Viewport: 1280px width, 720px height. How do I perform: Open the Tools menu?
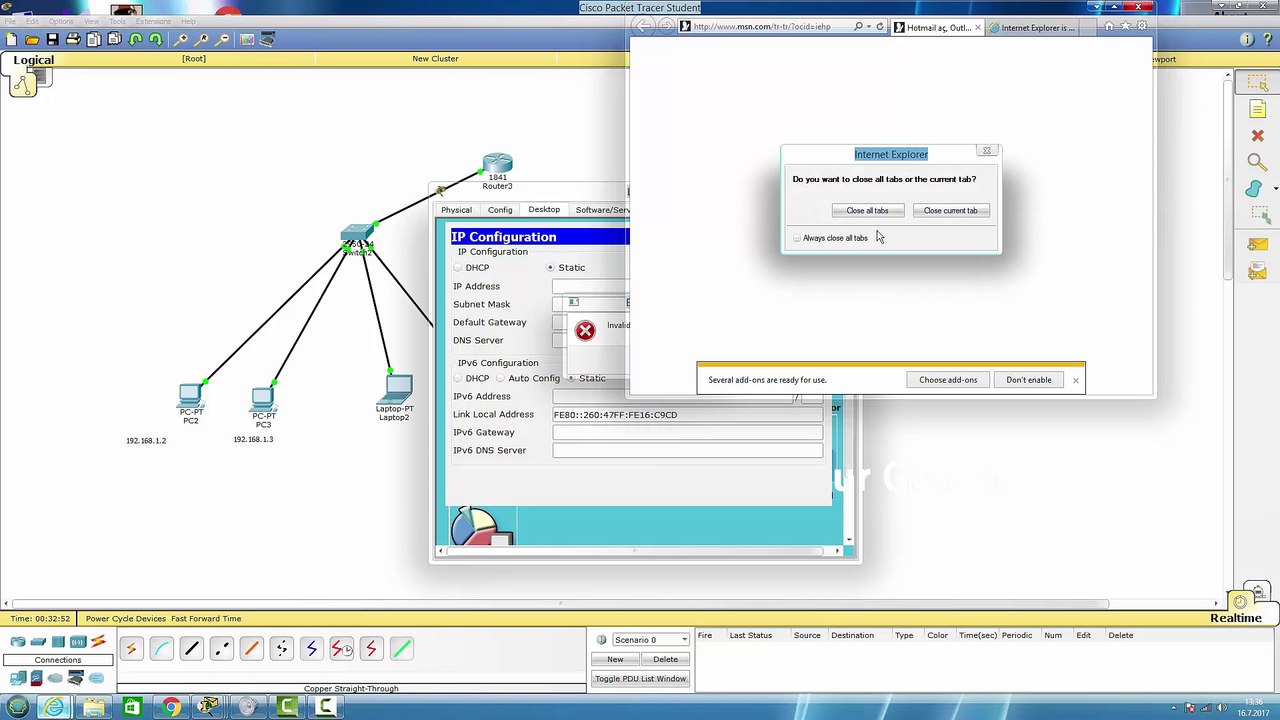pyautogui.click(x=118, y=21)
